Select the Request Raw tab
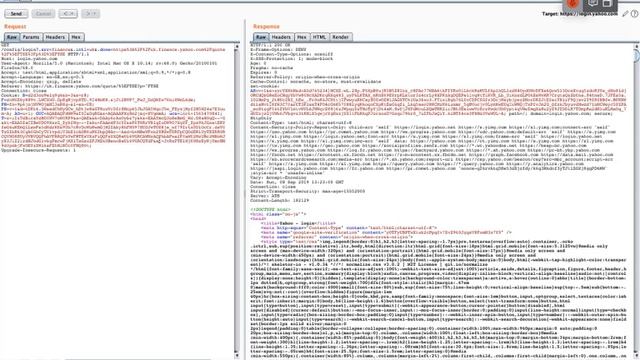 click(12, 37)
